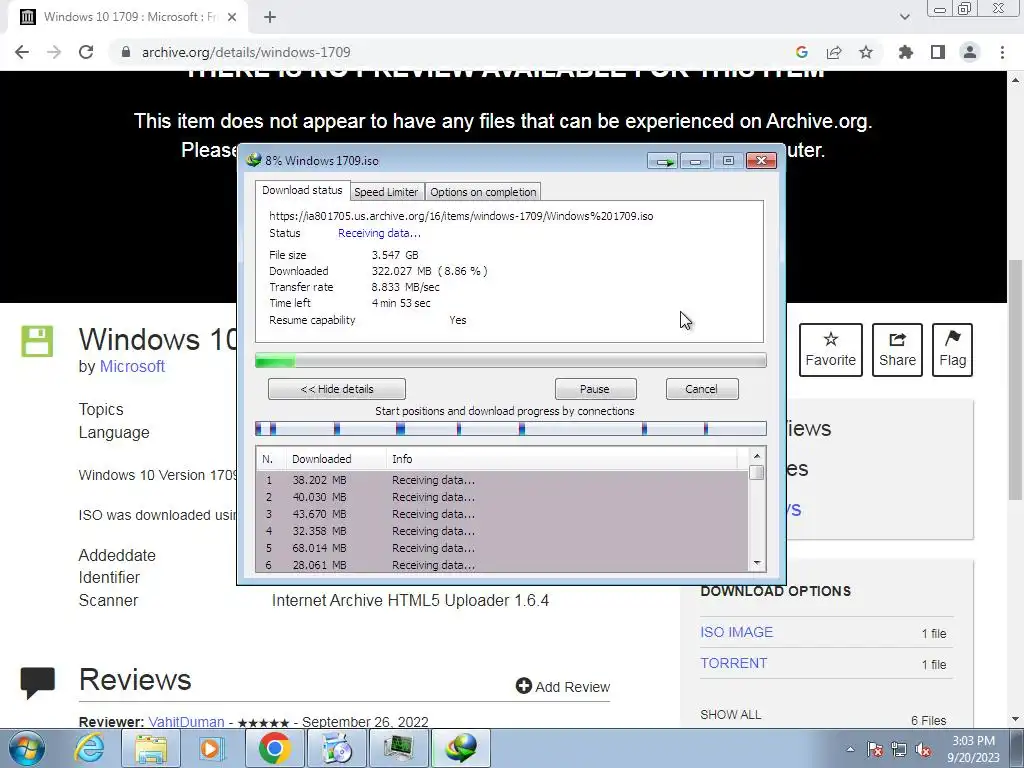Click the taskbar clock showing 3:03 PM

974,749
